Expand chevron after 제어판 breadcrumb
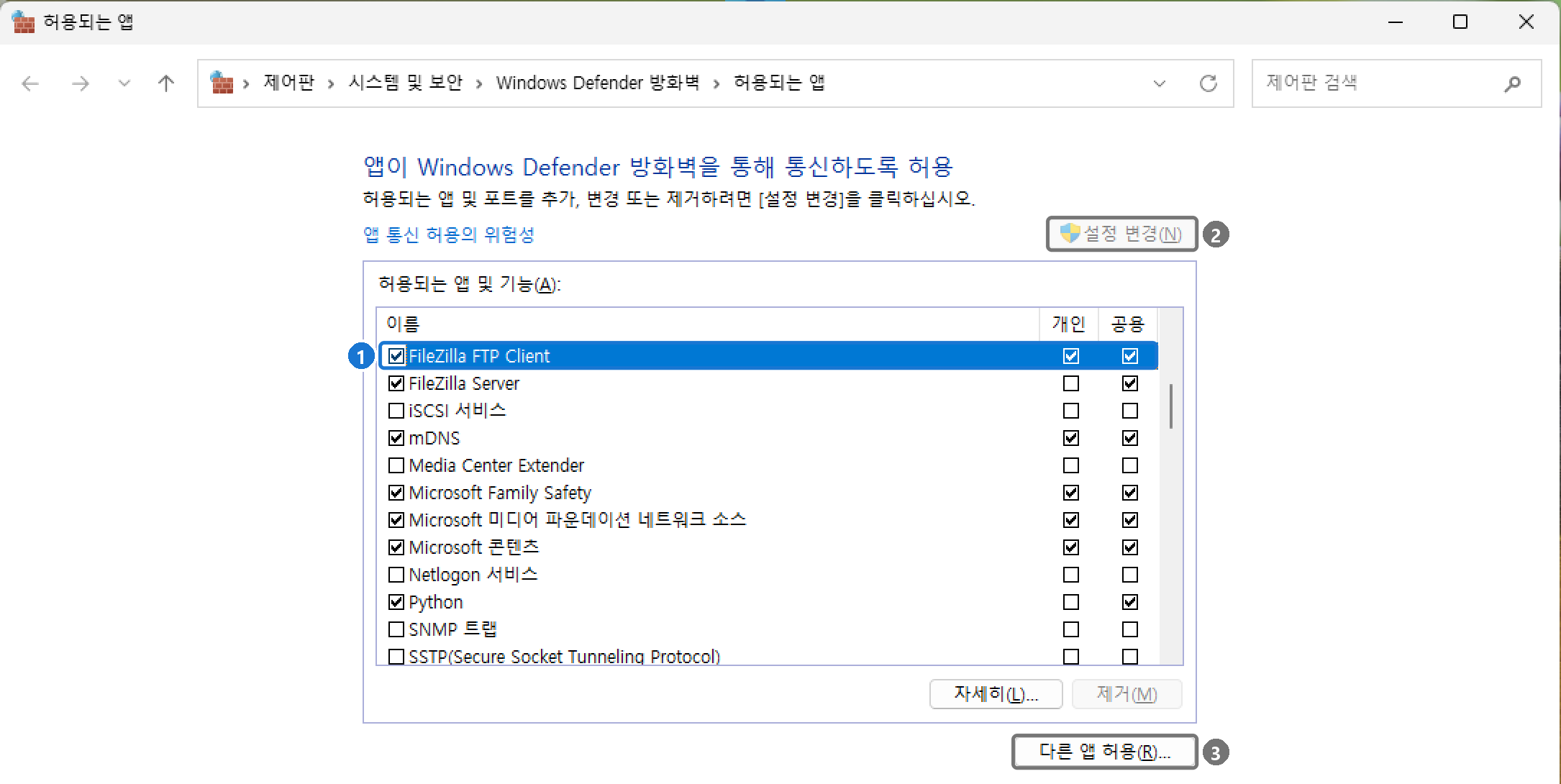This screenshot has width=1561, height=784. click(x=332, y=84)
